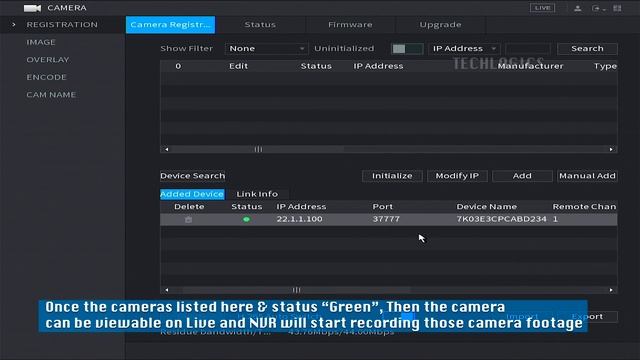The image size is (640, 360).
Task: Open the IP Address search type dropdown
Action: click(x=464, y=49)
